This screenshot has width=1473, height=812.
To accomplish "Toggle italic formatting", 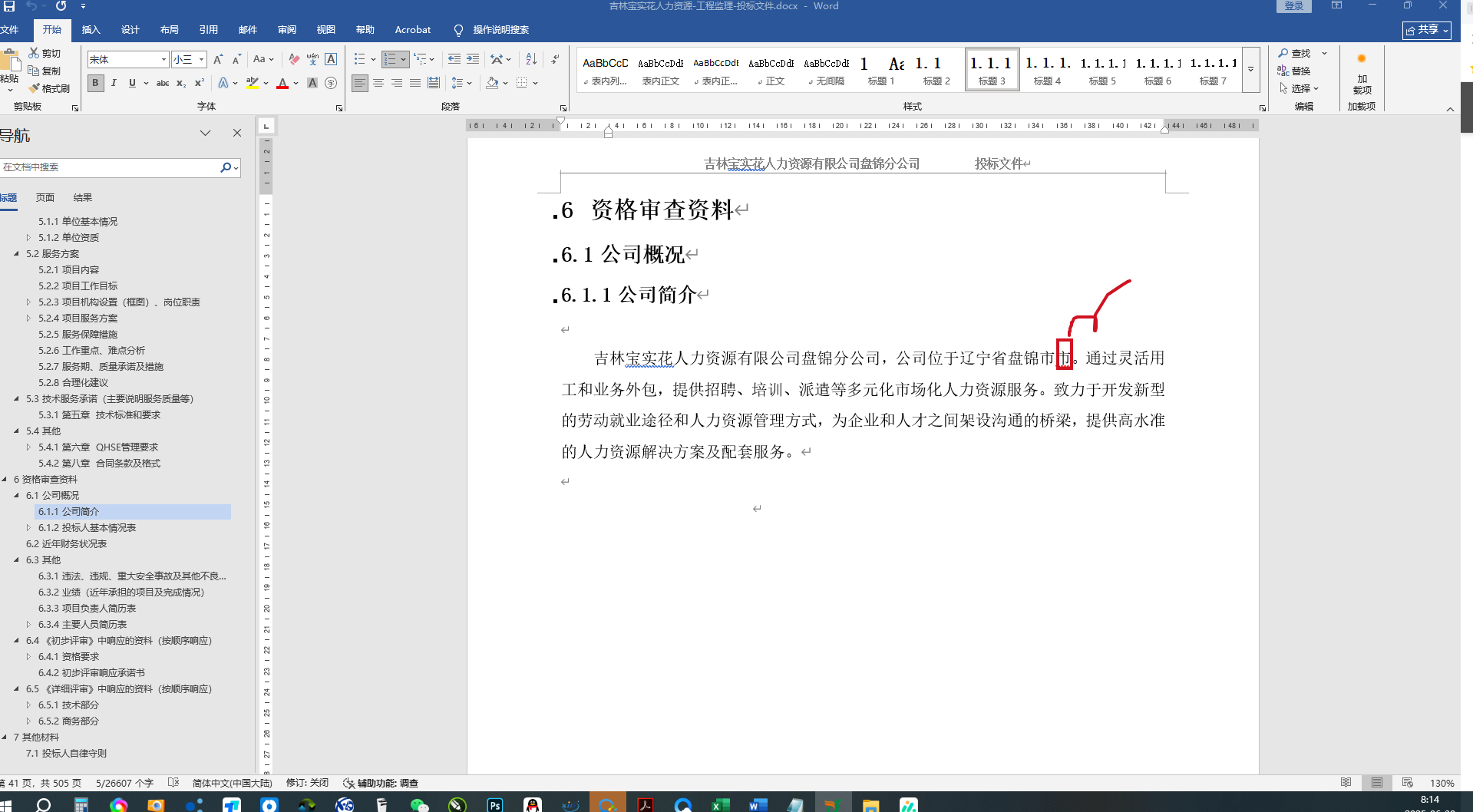I will click(x=114, y=83).
